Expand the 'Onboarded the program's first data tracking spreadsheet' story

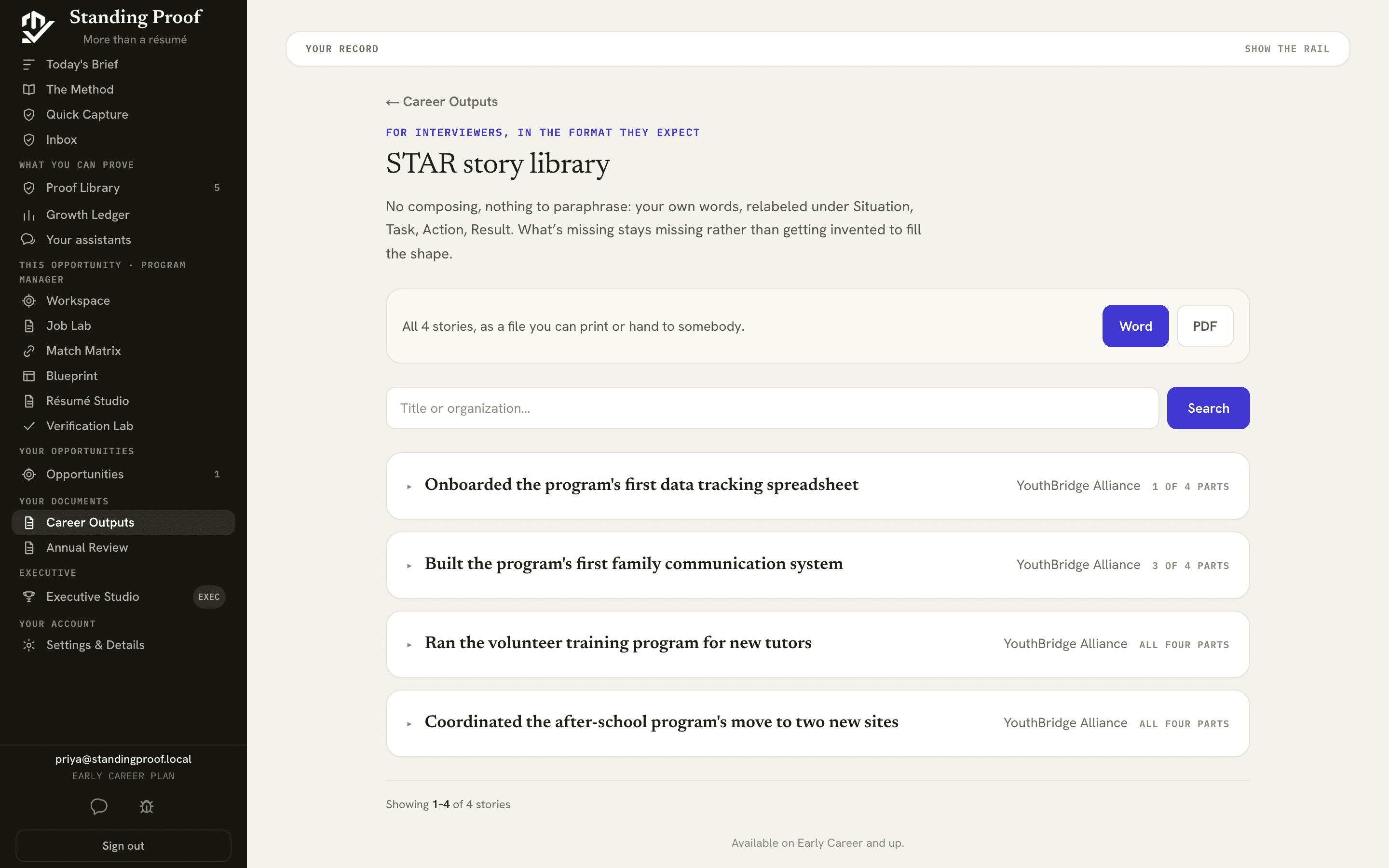coord(817,486)
